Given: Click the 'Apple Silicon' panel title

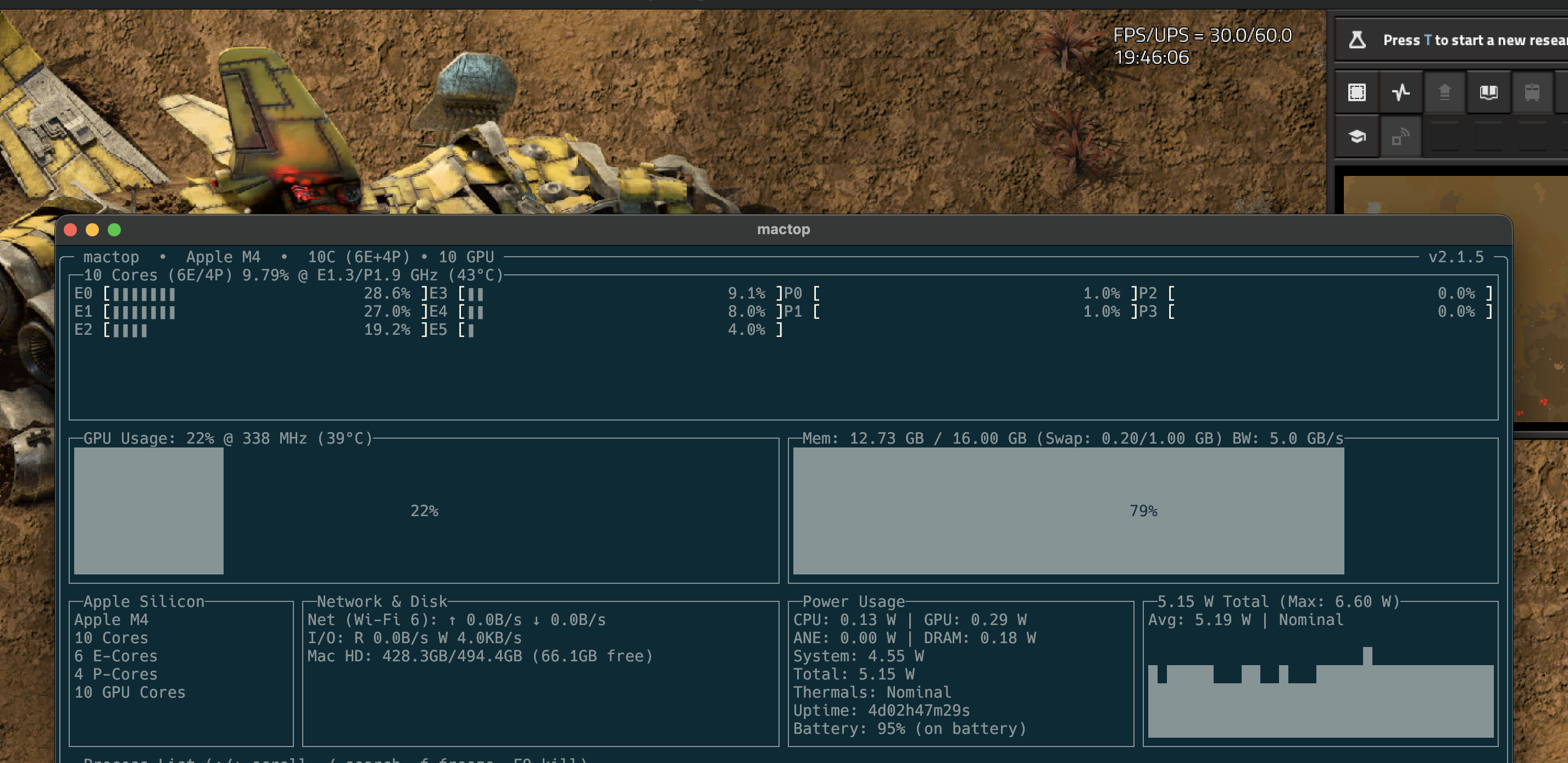Looking at the screenshot, I should [x=143, y=601].
